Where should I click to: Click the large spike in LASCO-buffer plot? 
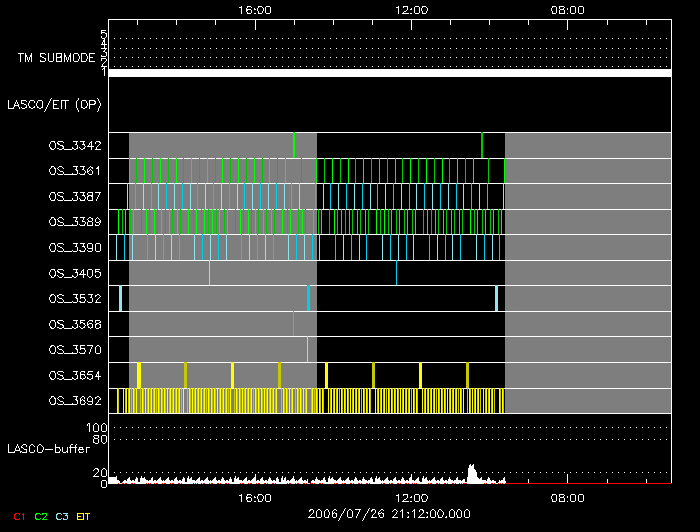[x=472, y=471]
